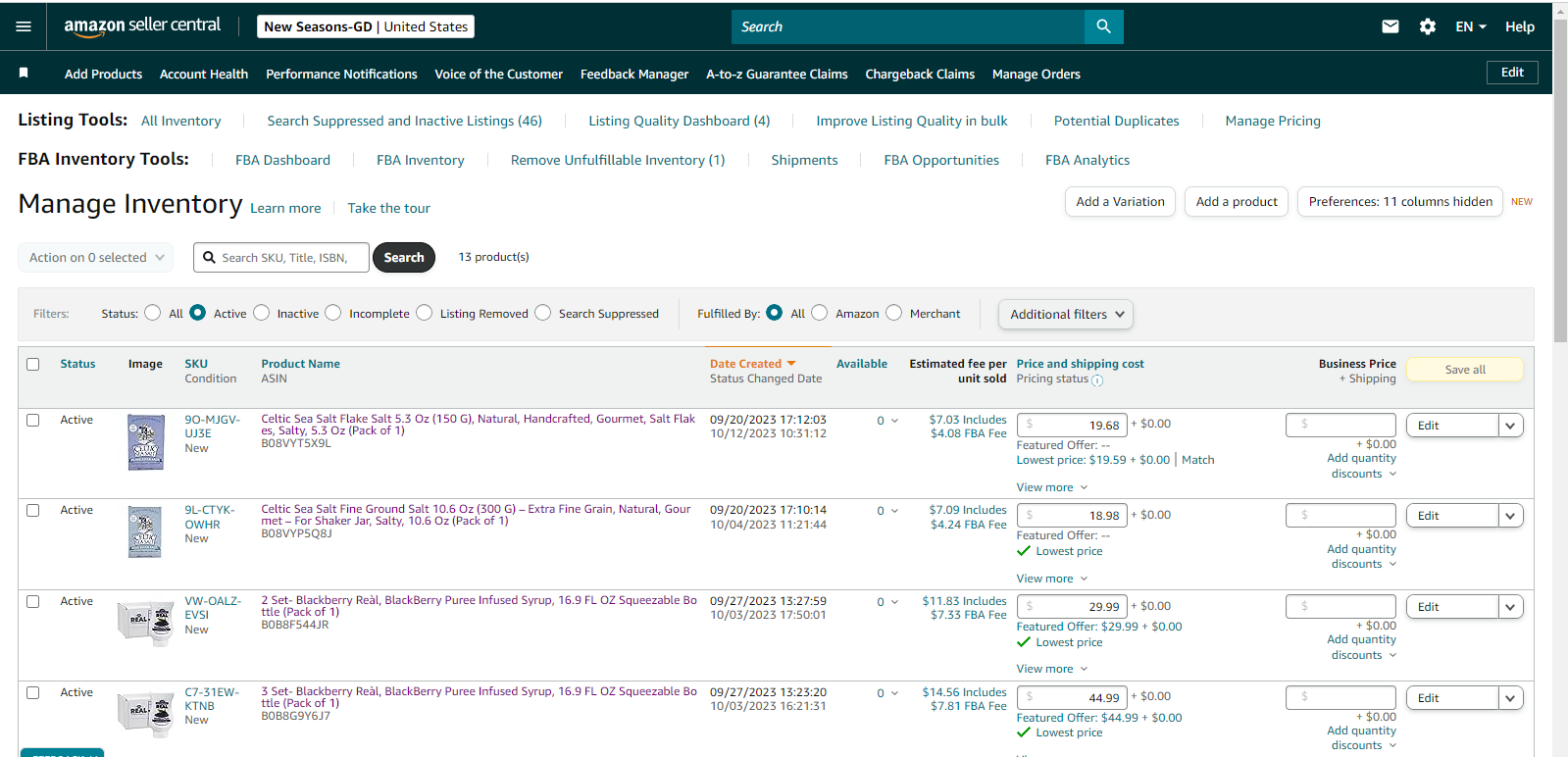Focus the top Search input field
The image size is (1568, 757).
908,26
